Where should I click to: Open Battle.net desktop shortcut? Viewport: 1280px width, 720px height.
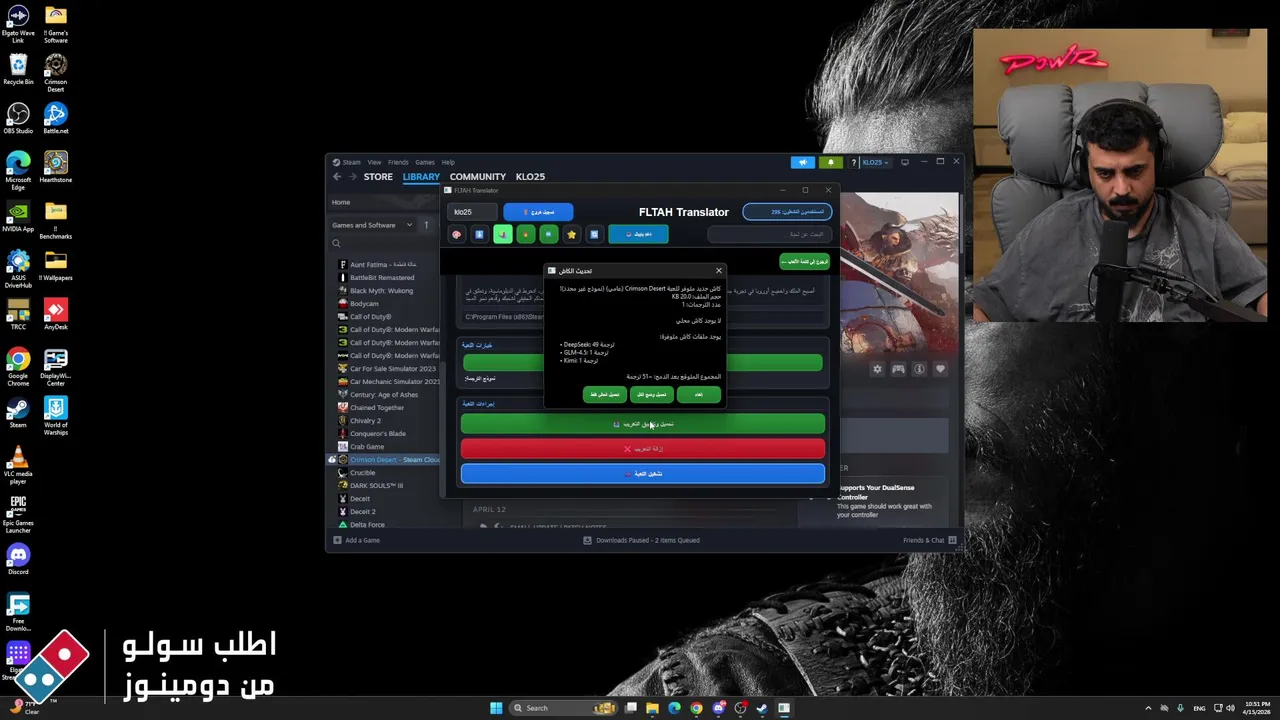(56, 118)
